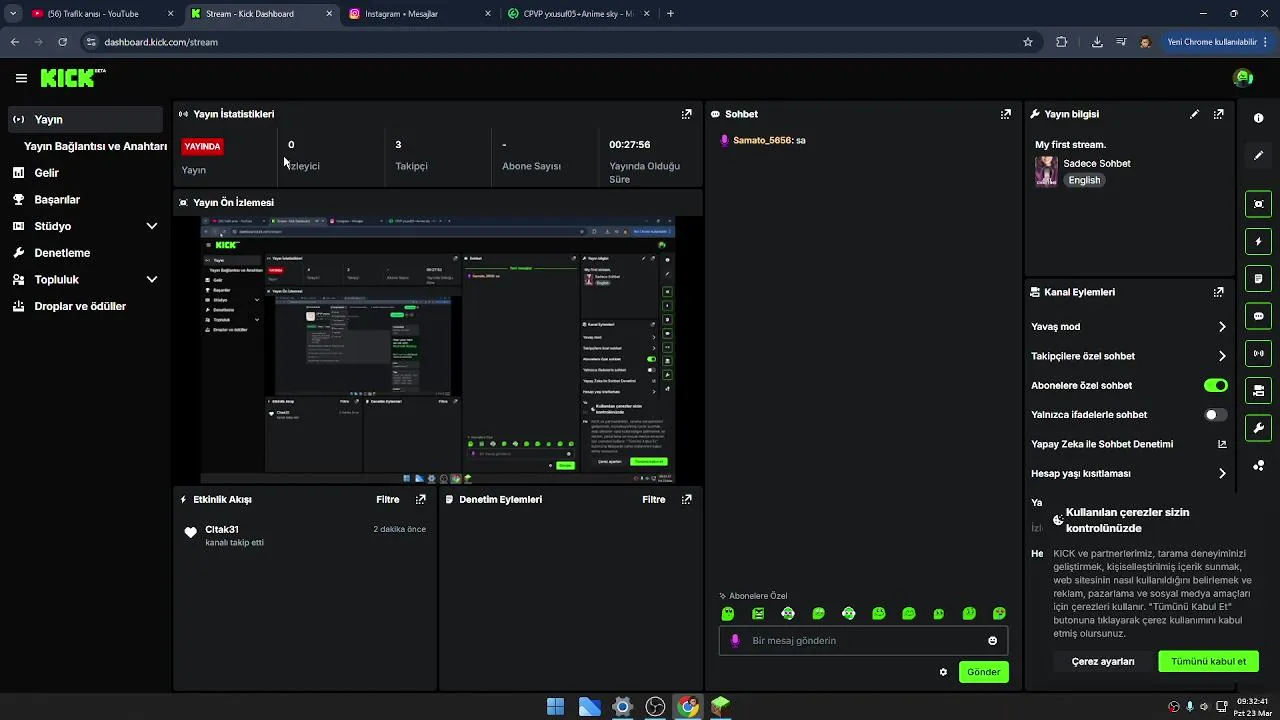Turn off Abonelere özel sohbet toggle
Image resolution: width=1280 pixels, height=720 pixels.
coord(1216,385)
